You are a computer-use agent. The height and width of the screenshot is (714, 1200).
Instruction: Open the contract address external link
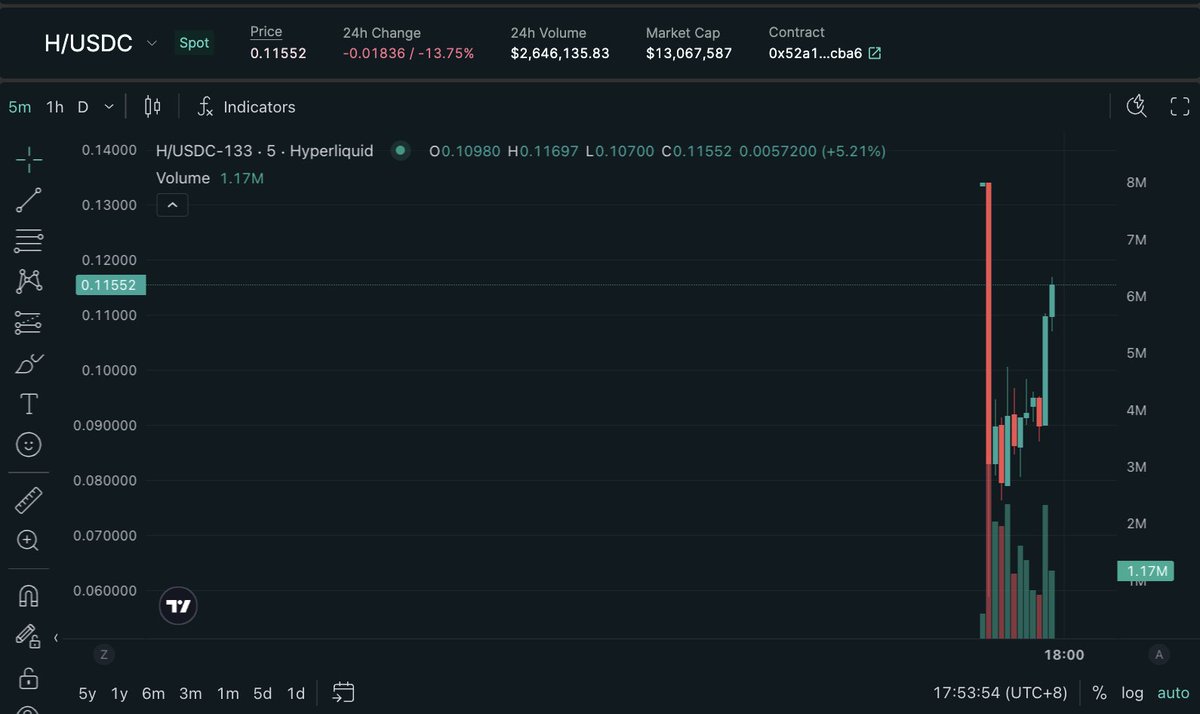875,53
